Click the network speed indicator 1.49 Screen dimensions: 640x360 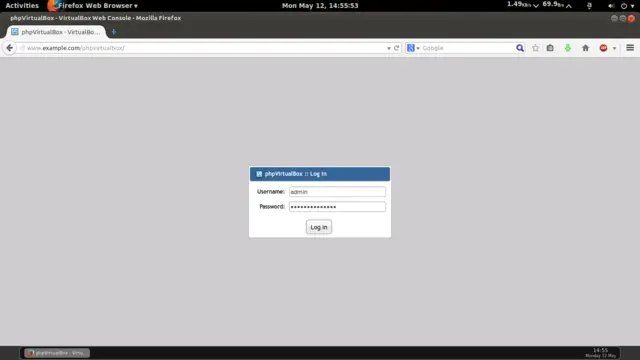(522, 5)
